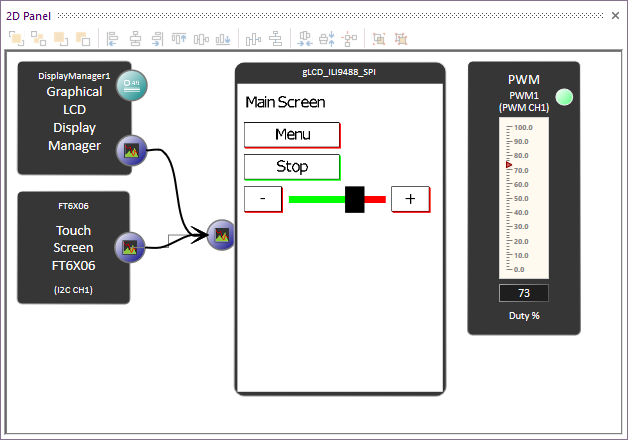Click the teal DisplayManager1 component icon
The image size is (628, 440).
pos(132,85)
